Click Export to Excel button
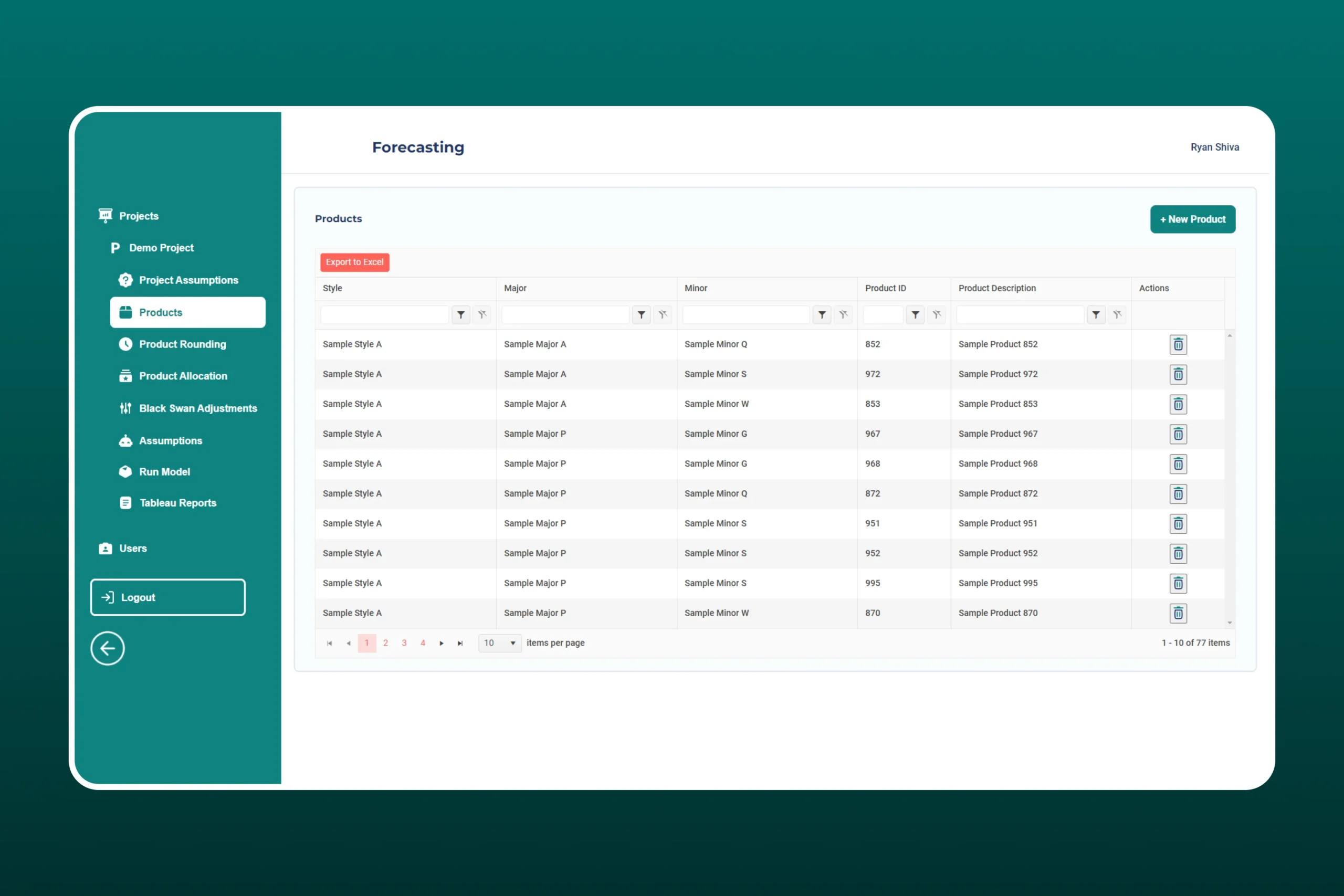The image size is (1344, 896). pyautogui.click(x=354, y=262)
